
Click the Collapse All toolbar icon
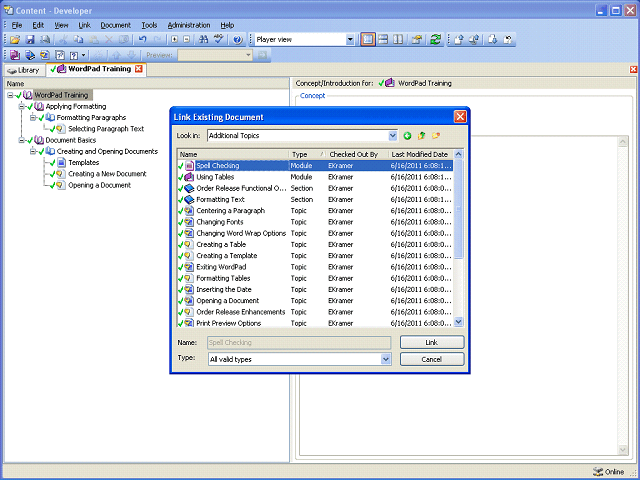tap(187, 40)
